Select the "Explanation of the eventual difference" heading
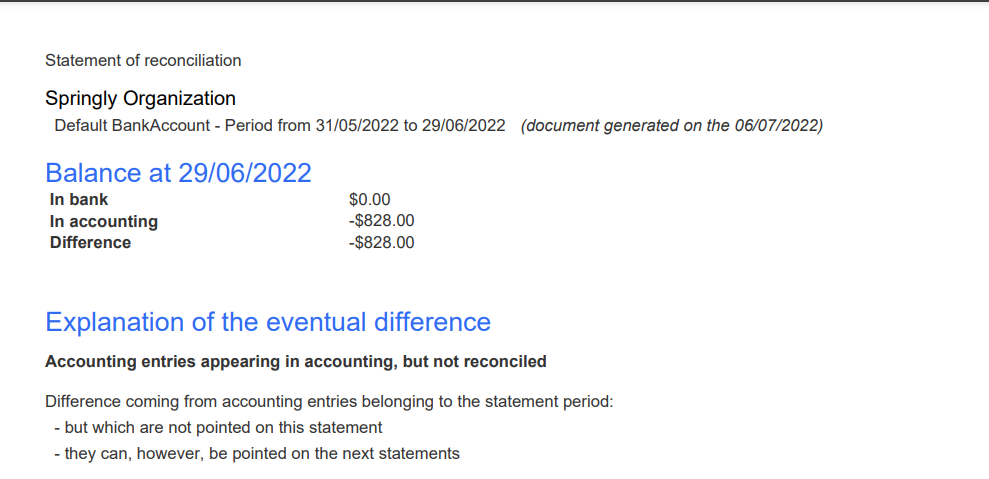Screen dimensions: 989x479 [x=268, y=322]
